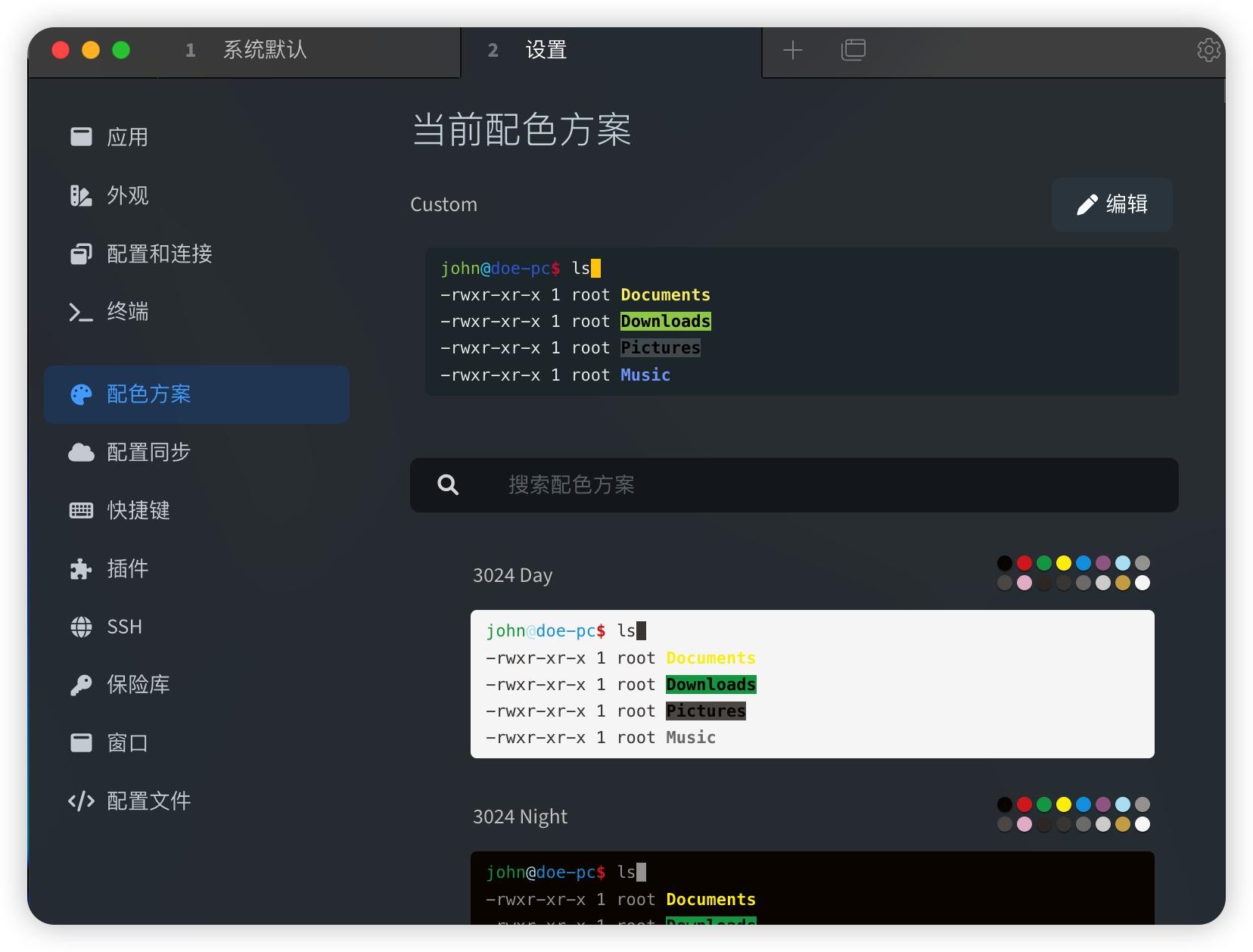The width and height of the screenshot is (1253, 952).
Task: Select the 终端 terminal prompt icon
Action: (x=81, y=312)
